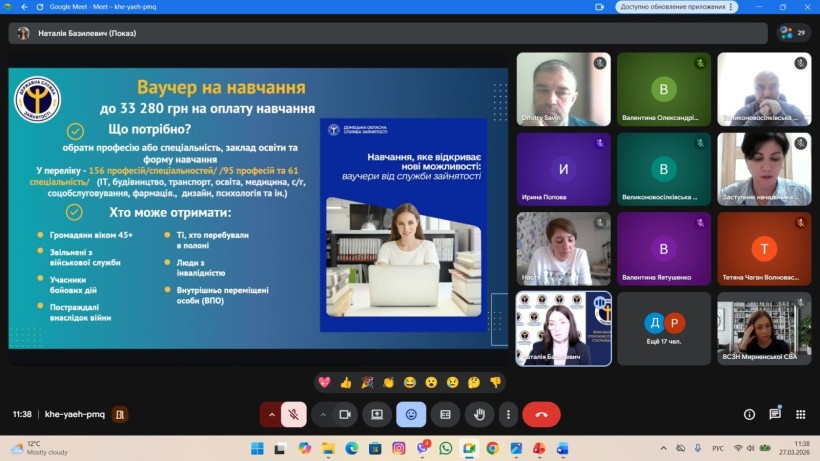Select the ВСЗН Мирненської СВА video tile
The image size is (820, 461).
click(x=764, y=329)
